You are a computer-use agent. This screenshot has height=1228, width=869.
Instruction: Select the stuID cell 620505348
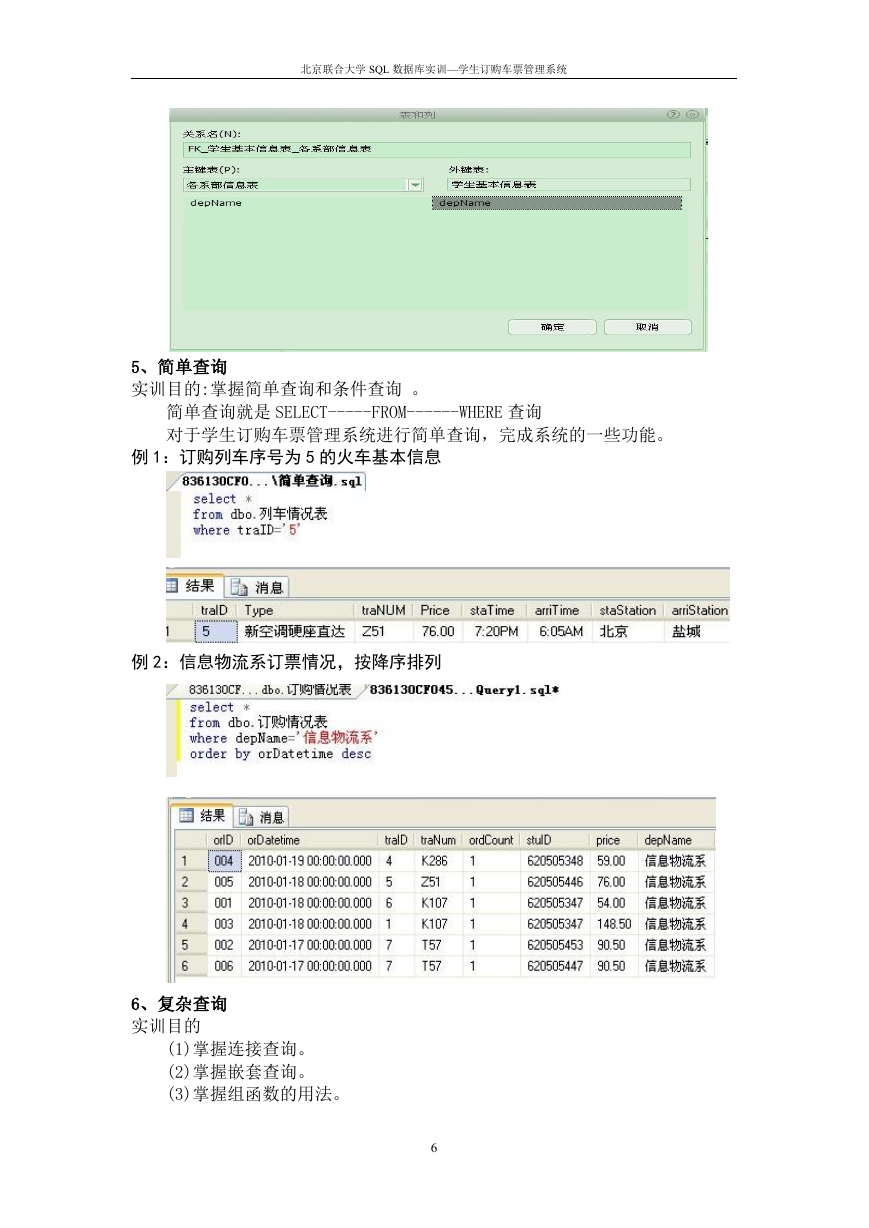[555, 861]
